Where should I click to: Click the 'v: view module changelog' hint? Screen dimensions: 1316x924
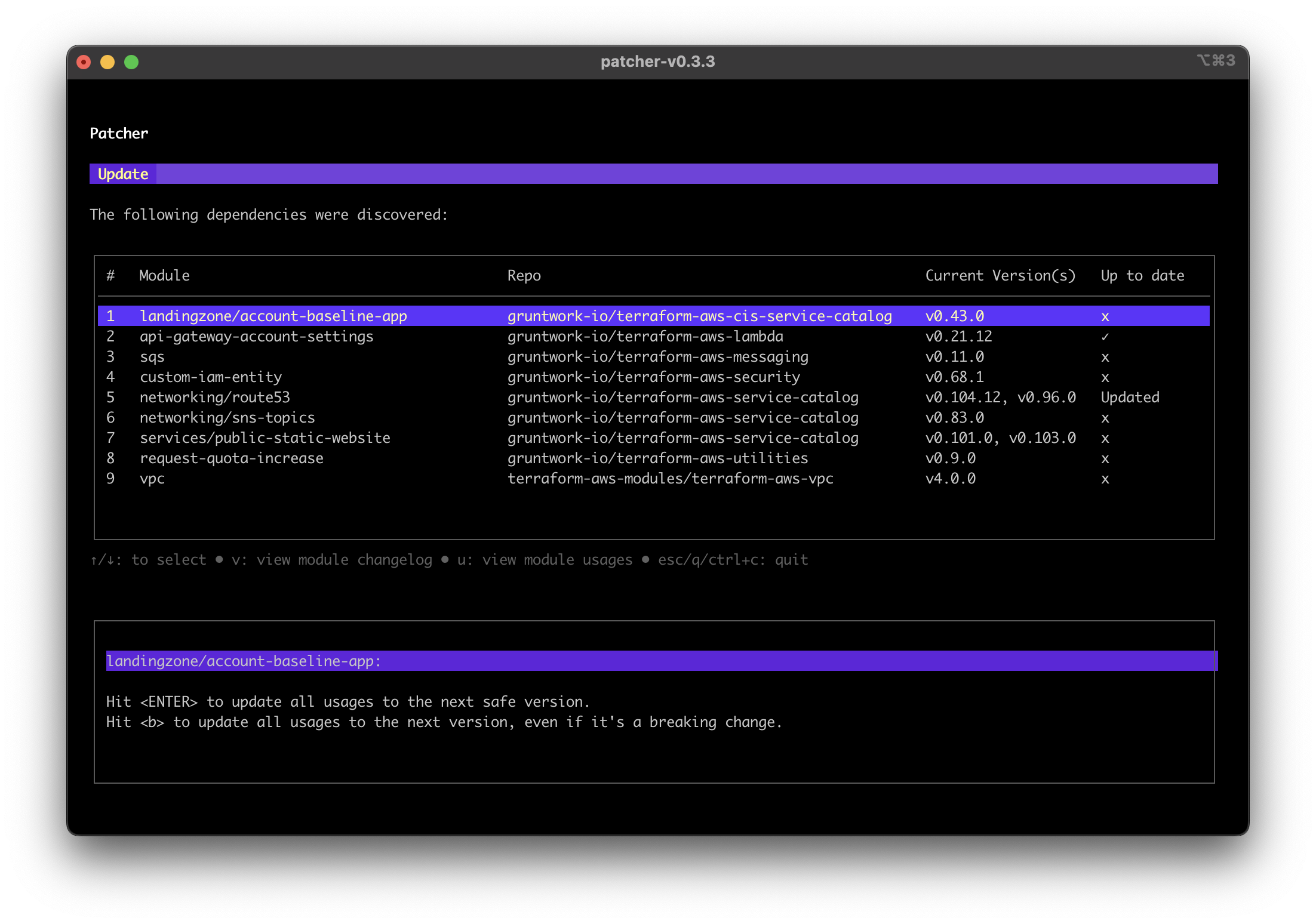tap(333, 559)
